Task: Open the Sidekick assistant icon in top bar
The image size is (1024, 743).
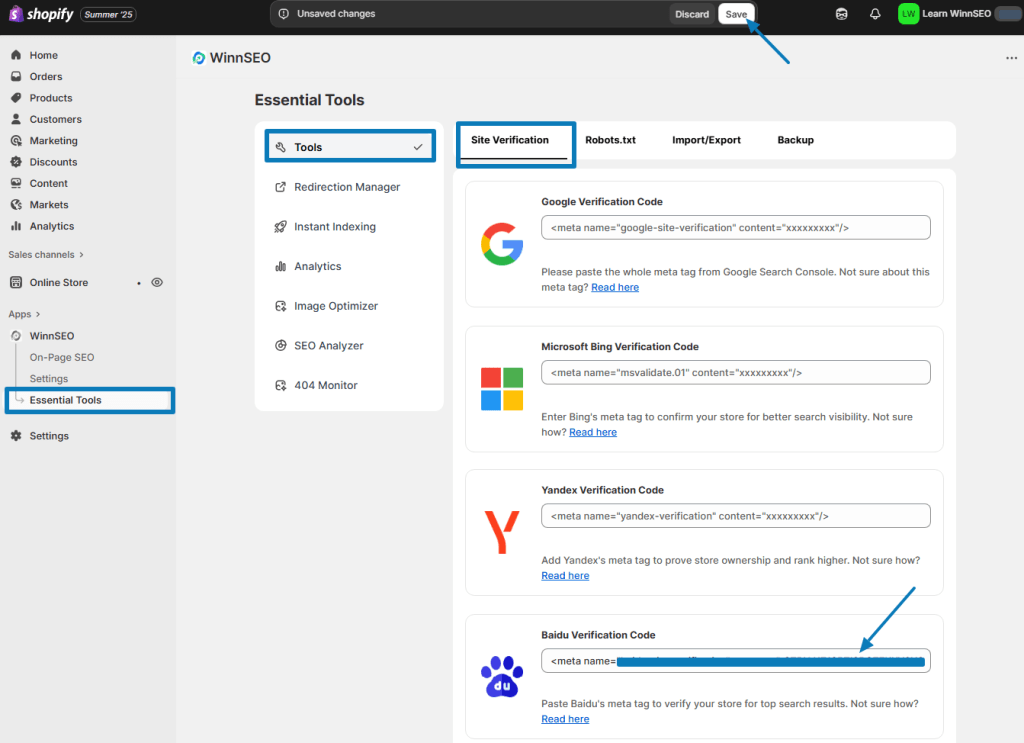Action: point(842,14)
